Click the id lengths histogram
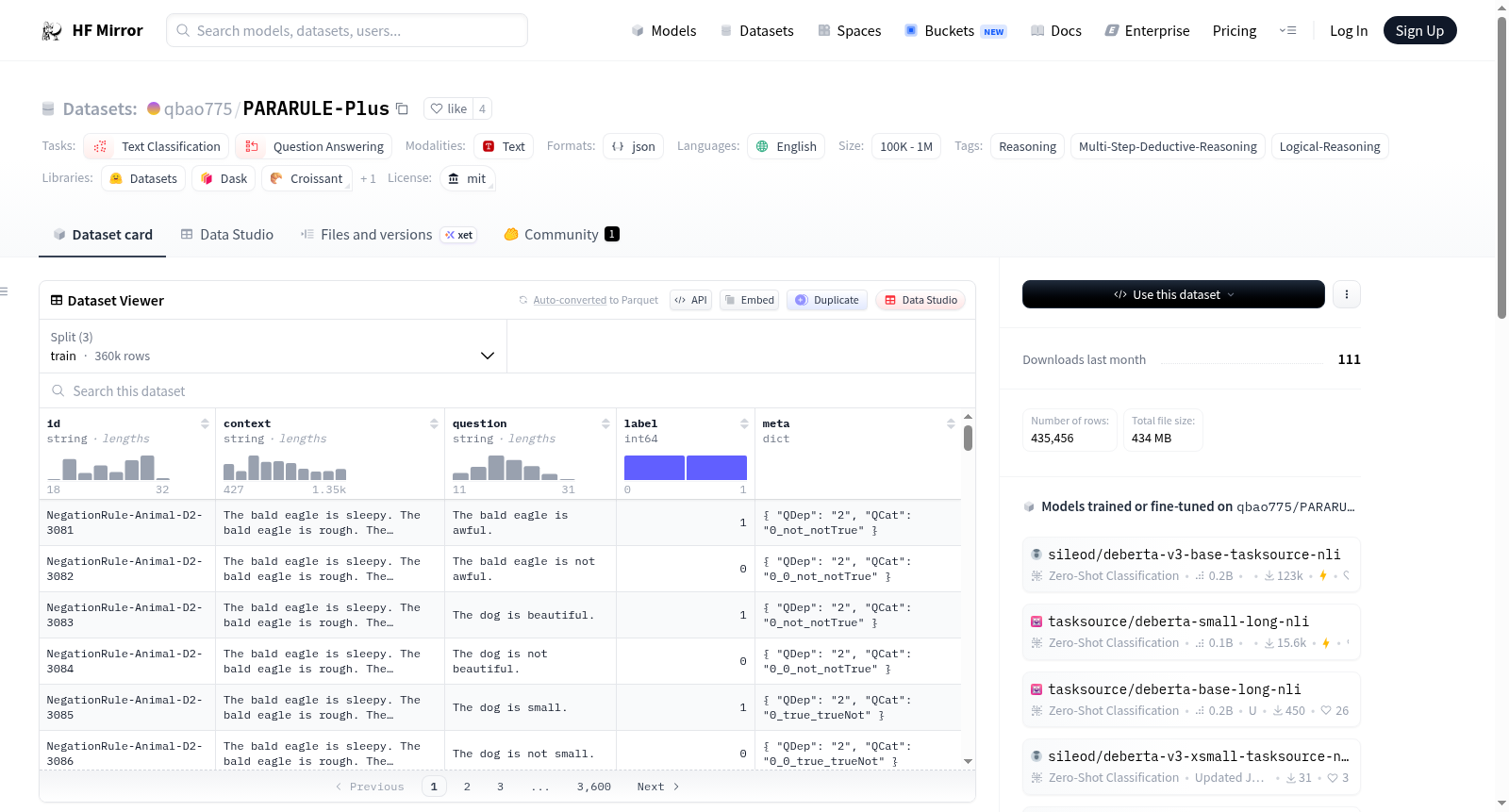 [x=108, y=468]
